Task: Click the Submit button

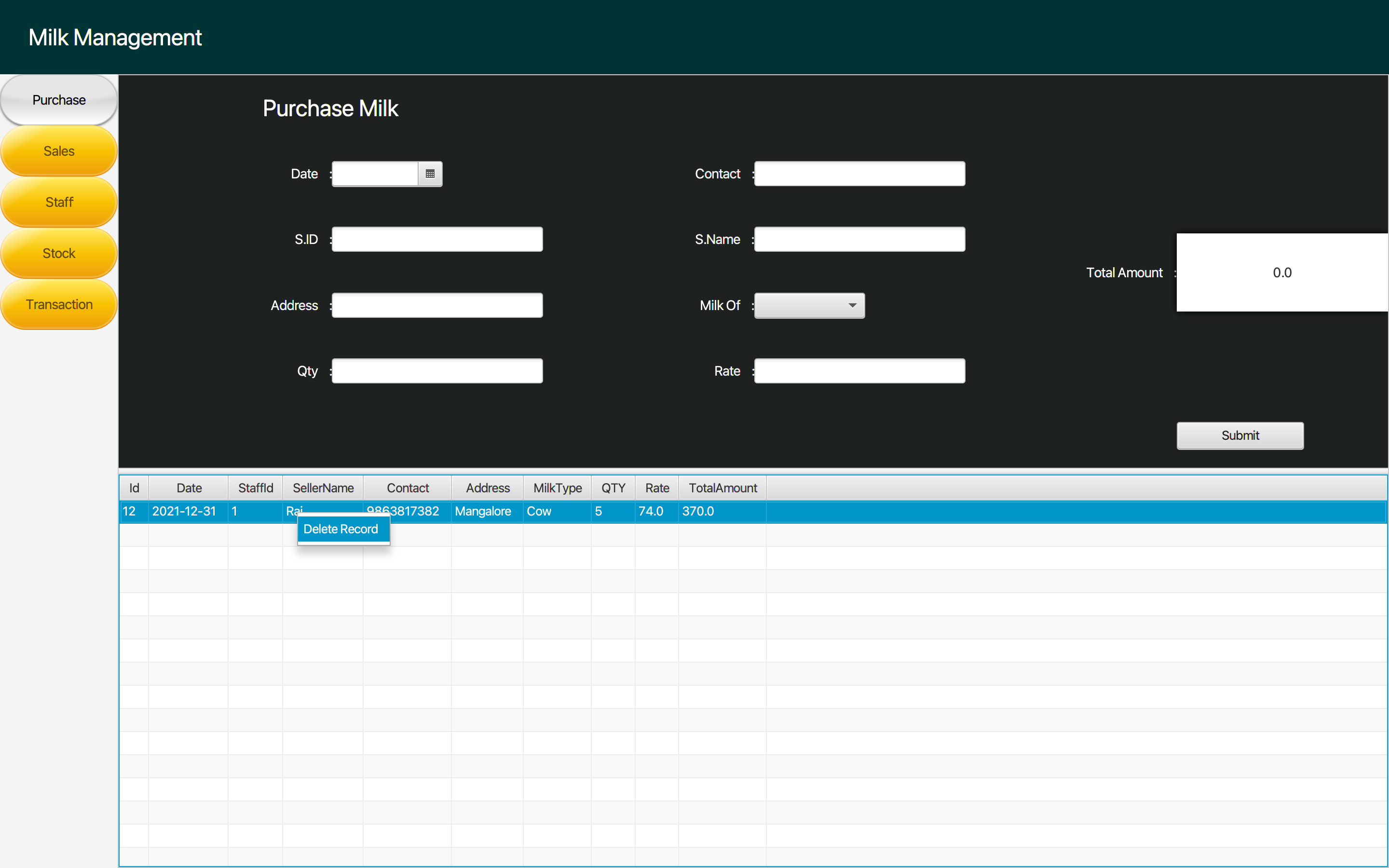Action: coord(1240,435)
